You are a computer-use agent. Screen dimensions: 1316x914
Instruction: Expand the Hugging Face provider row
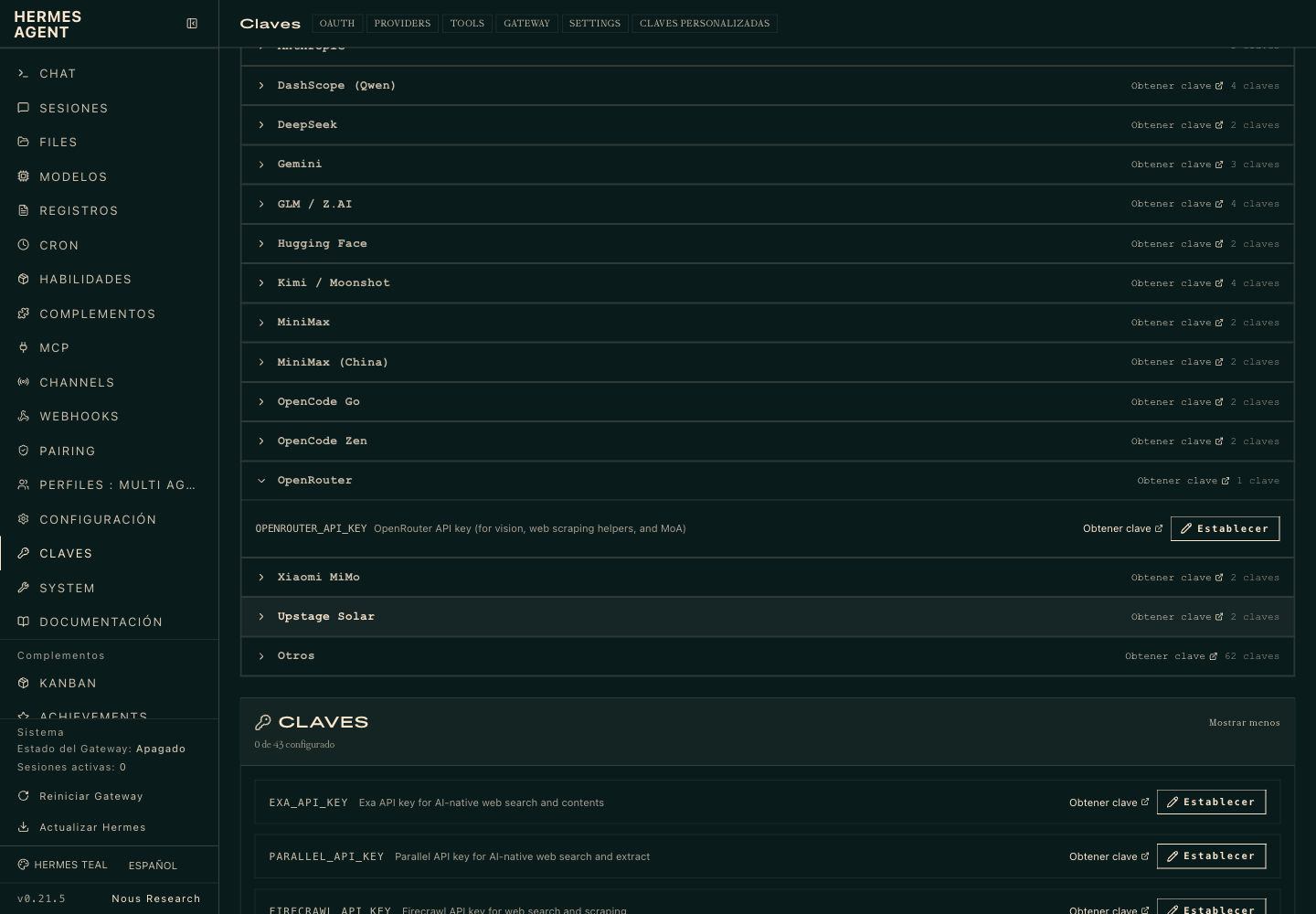767,243
